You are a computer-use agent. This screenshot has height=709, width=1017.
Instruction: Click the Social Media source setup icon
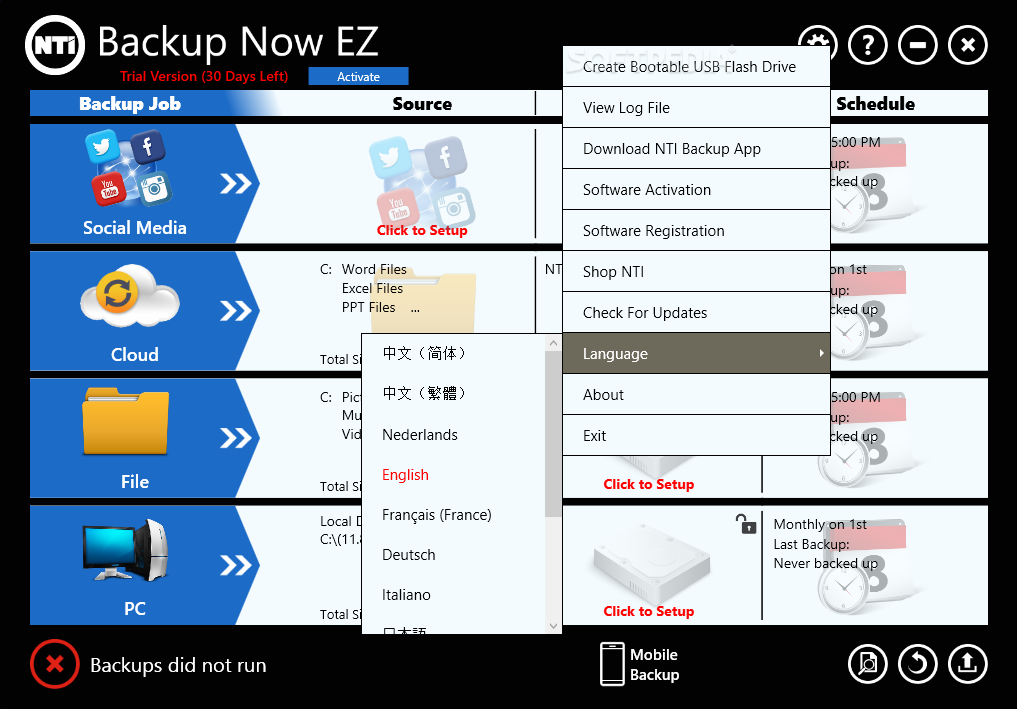[x=422, y=180]
